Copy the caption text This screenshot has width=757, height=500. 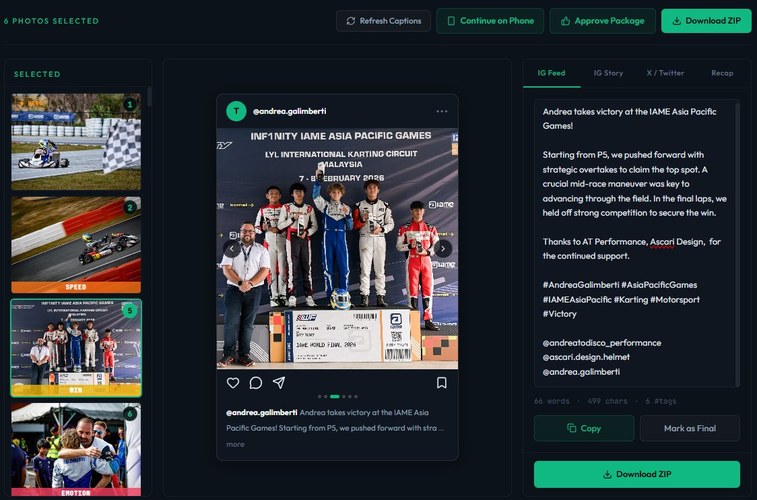point(584,428)
